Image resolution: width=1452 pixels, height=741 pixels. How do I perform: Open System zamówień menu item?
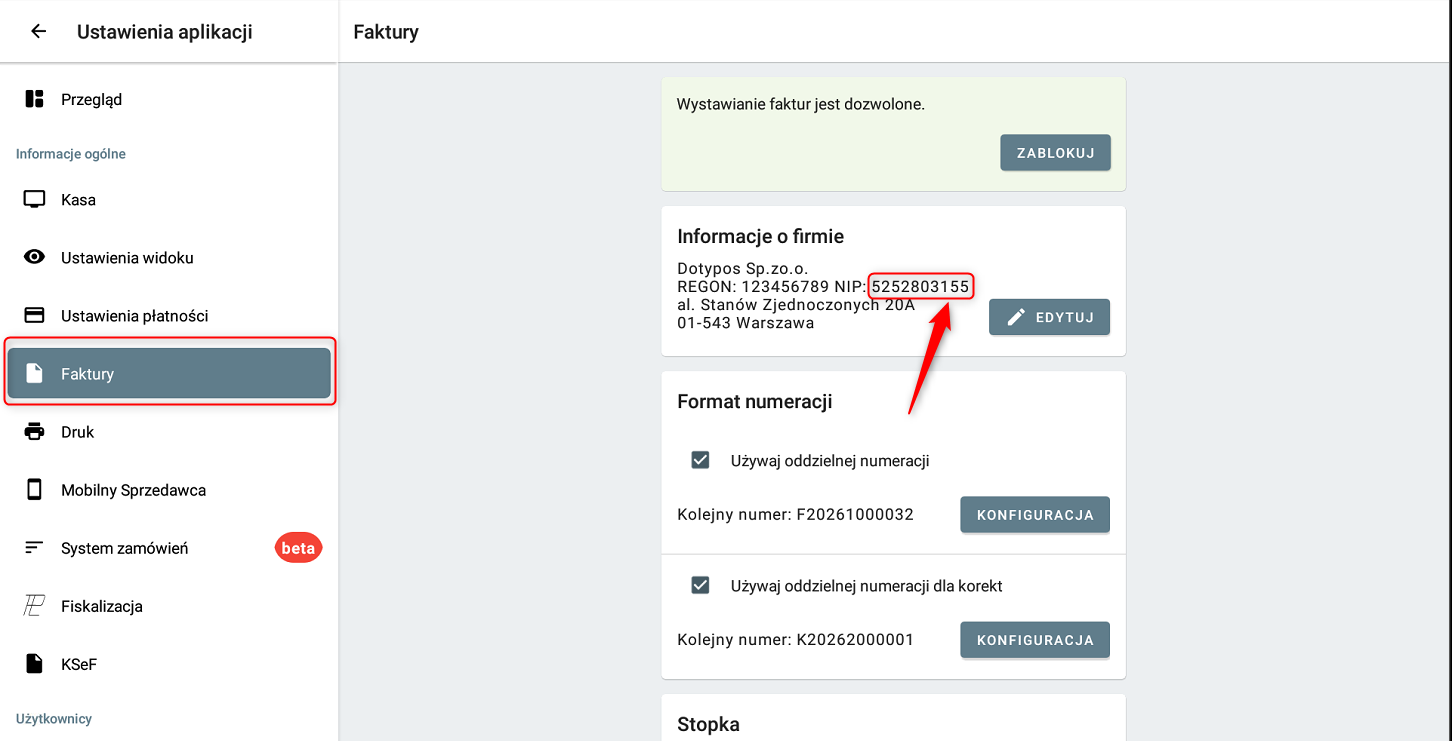[125, 548]
